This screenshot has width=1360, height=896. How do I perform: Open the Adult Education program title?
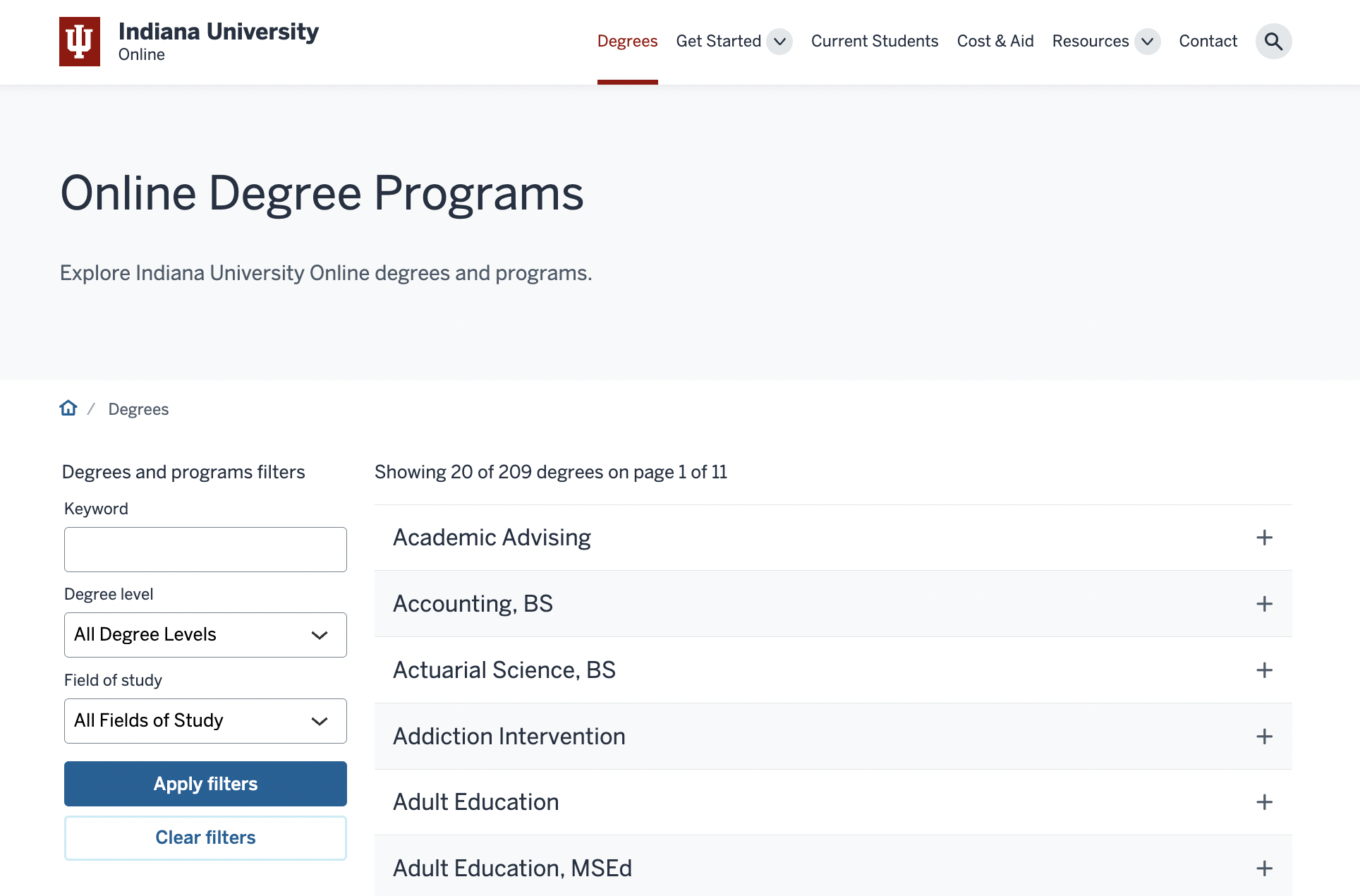(x=476, y=802)
